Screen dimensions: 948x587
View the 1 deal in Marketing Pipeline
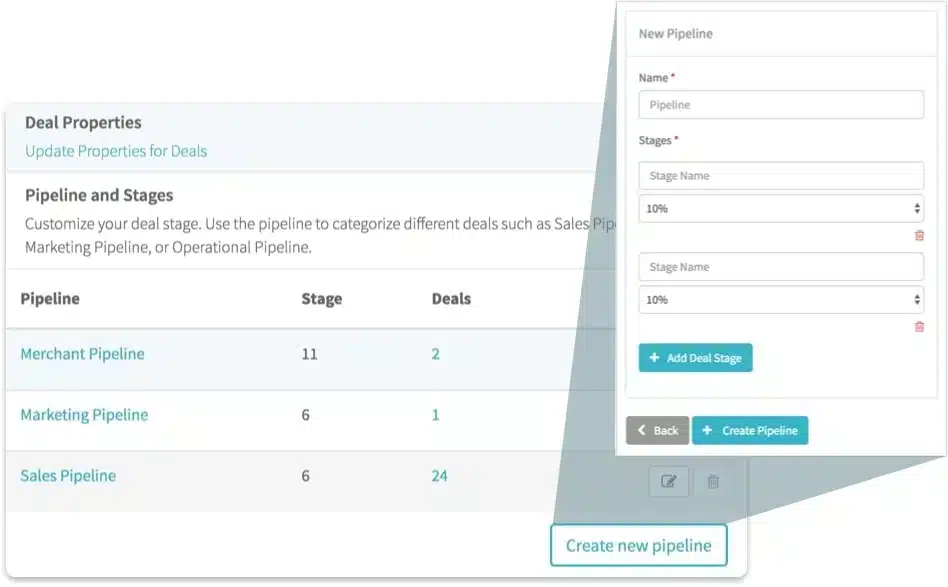pyautogui.click(x=435, y=415)
